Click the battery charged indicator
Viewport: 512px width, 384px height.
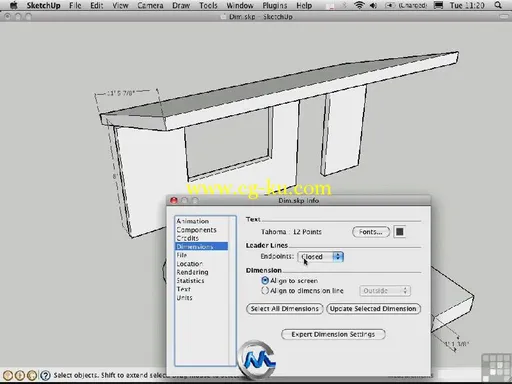[x=406, y=5]
